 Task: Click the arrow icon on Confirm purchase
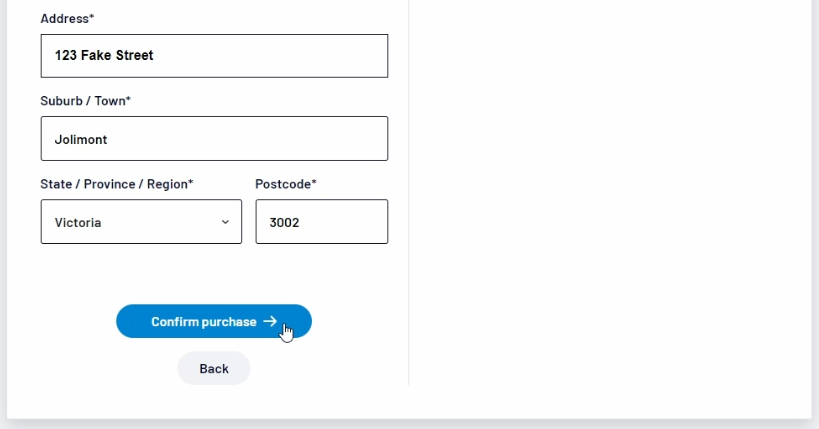coord(270,322)
